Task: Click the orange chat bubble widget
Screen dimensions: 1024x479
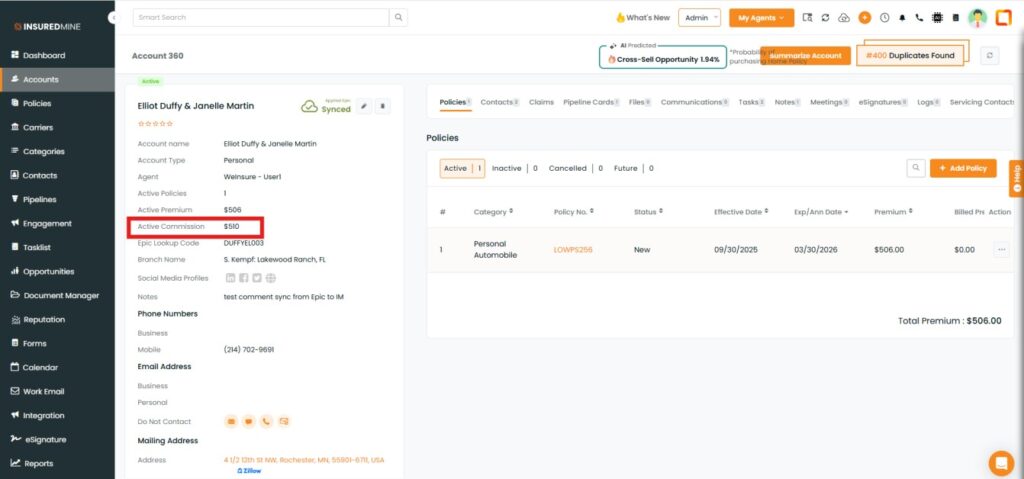Action: (x=1000, y=462)
